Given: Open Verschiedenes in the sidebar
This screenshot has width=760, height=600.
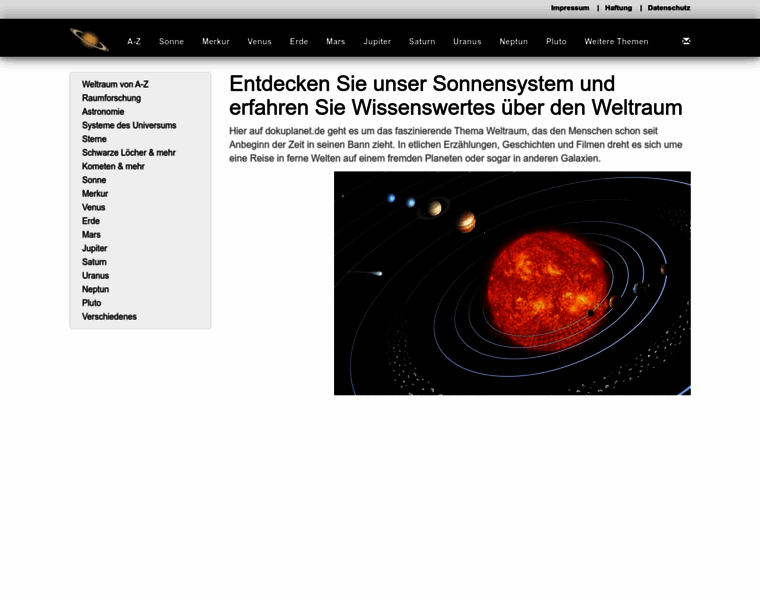Looking at the screenshot, I should [x=109, y=316].
